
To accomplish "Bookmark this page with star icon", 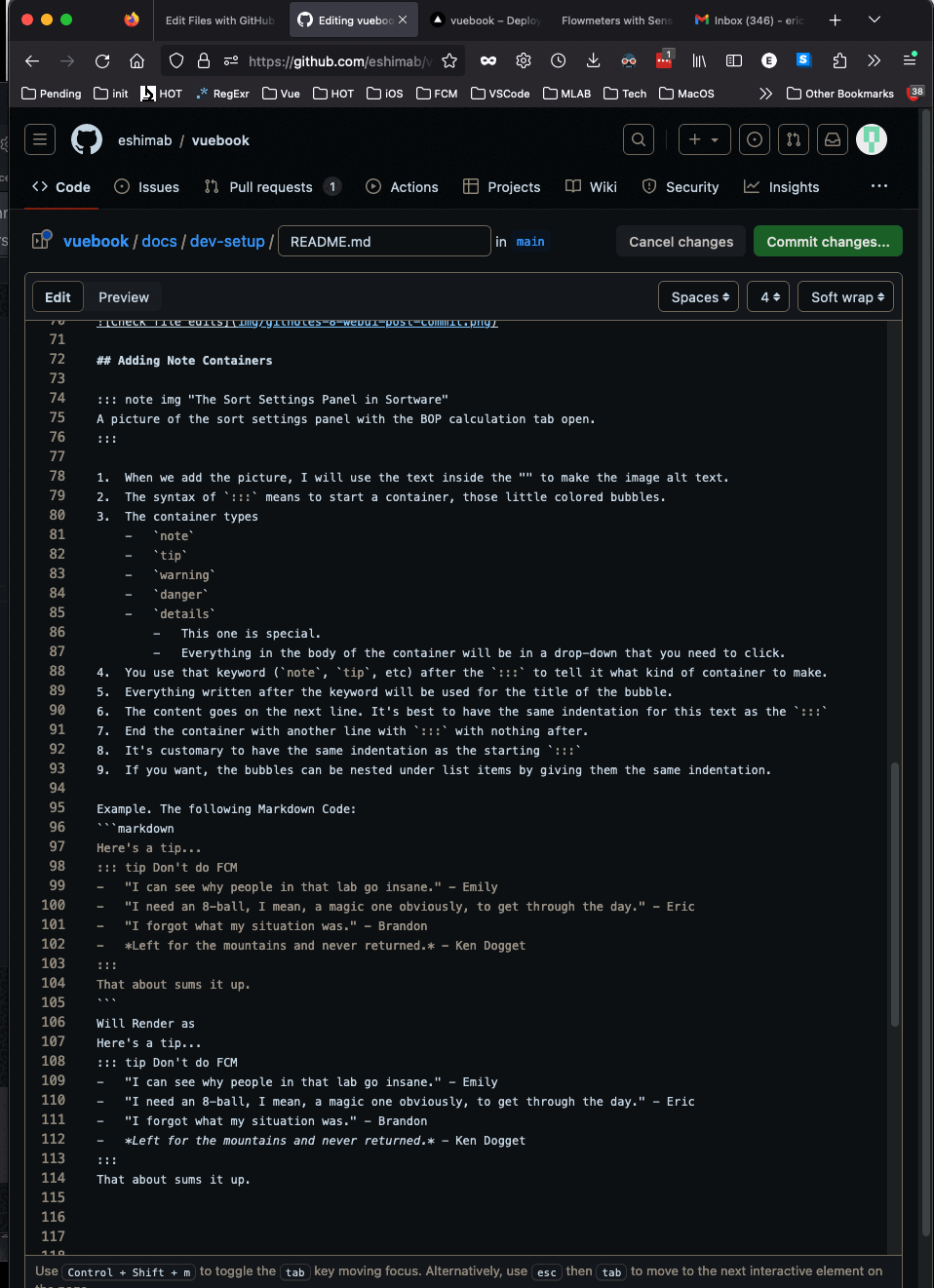I will click(x=449, y=60).
